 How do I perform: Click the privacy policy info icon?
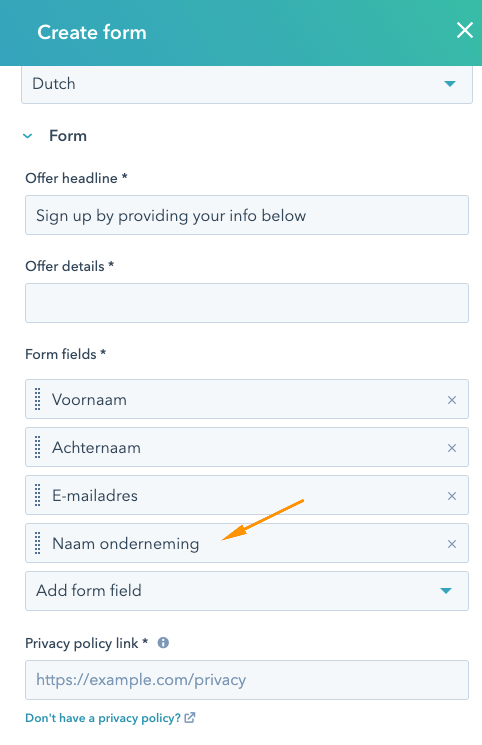point(163,643)
